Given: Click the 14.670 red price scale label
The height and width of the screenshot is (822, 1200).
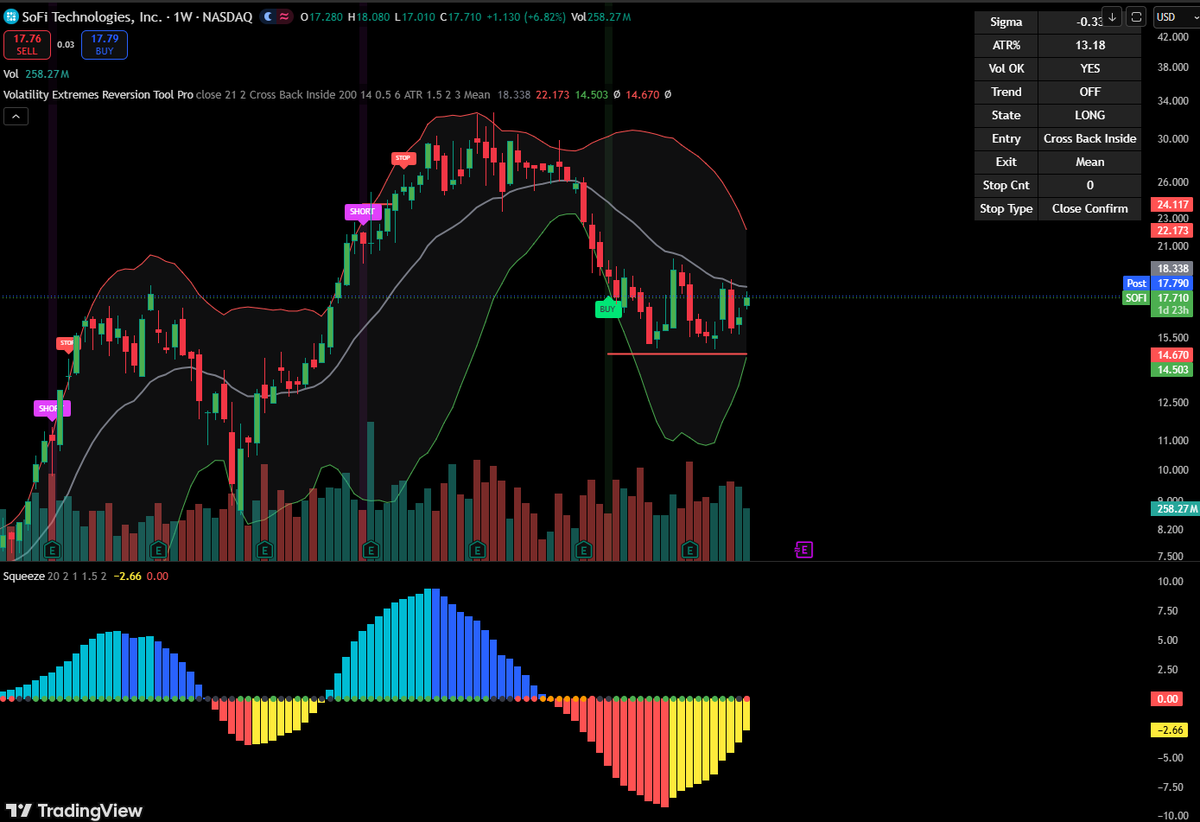Looking at the screenshot, I should pyautogui.click(x=1172, y=355).
